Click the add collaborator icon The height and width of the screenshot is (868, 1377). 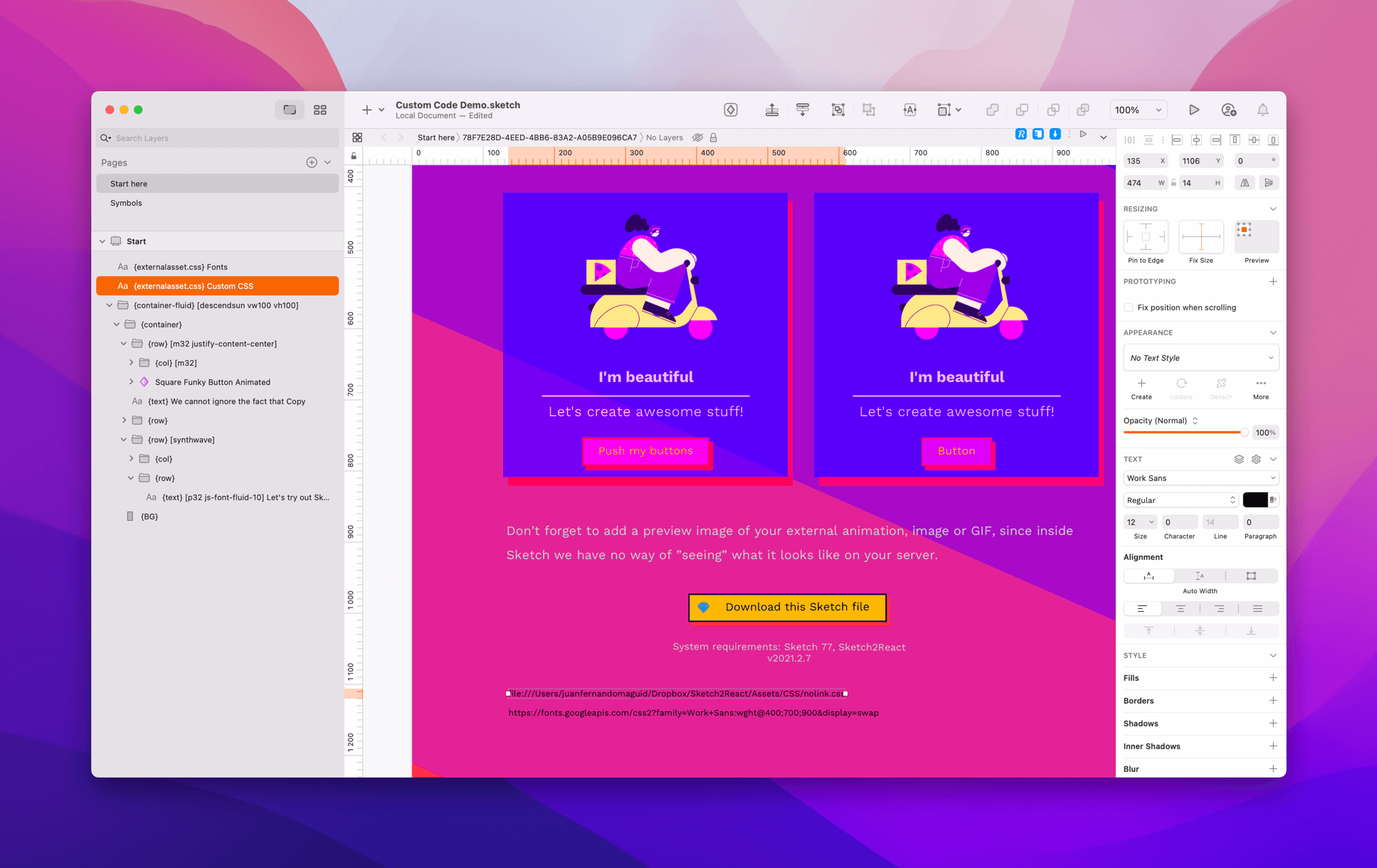1229,110
